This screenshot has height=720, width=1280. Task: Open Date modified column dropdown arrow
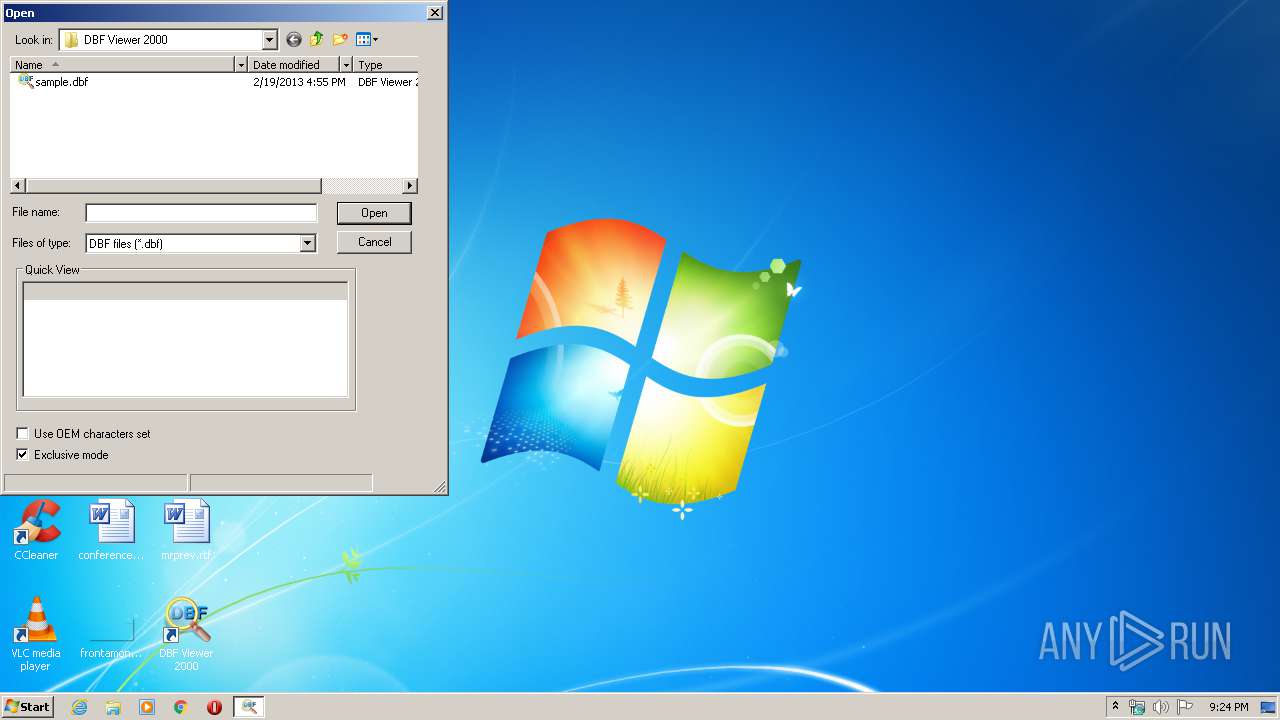coord(346,65)
